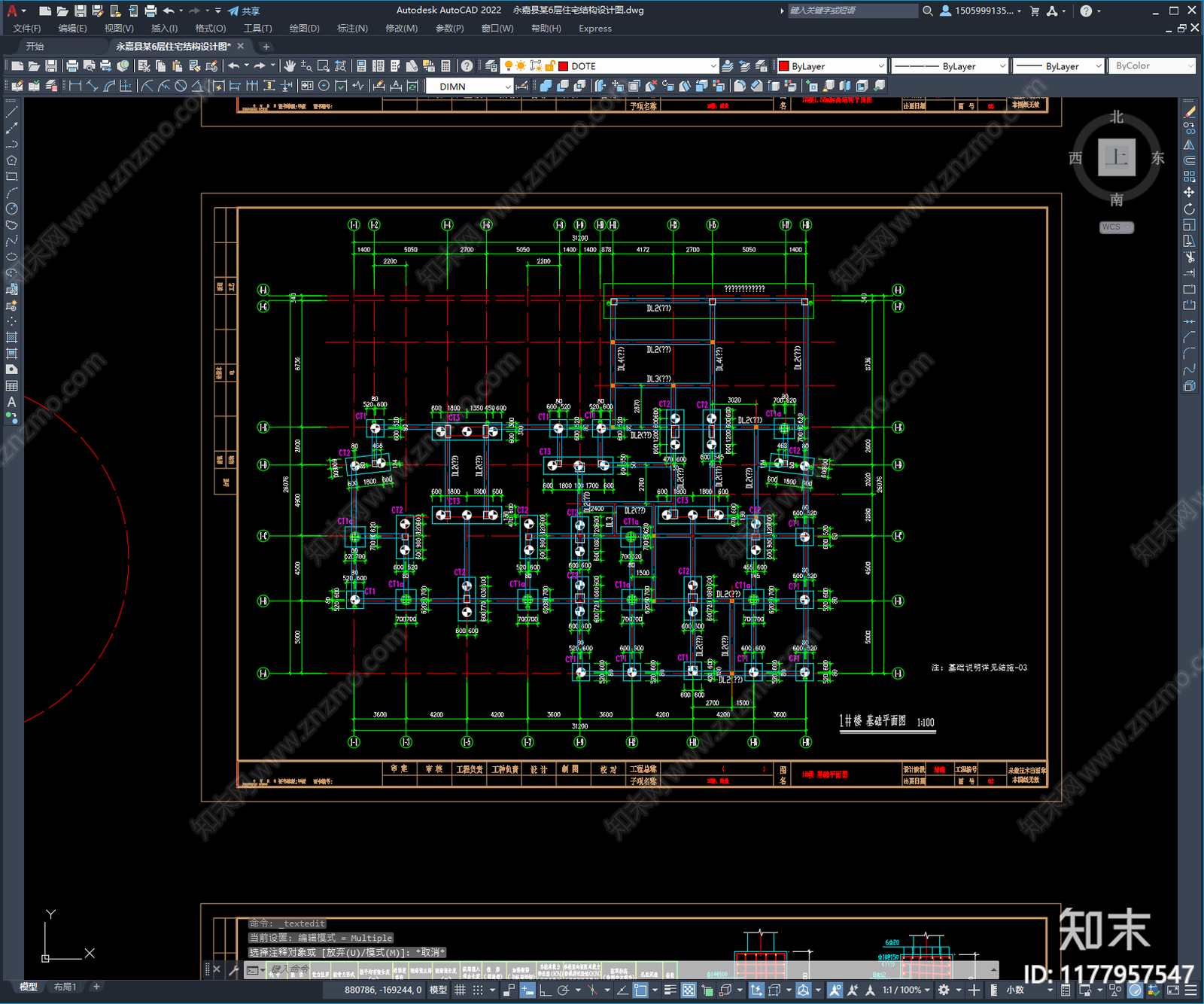Toggle ortho mode in status bar
The width and height of the screenshot is (1204, 1004).
click(x=545, y=990)
